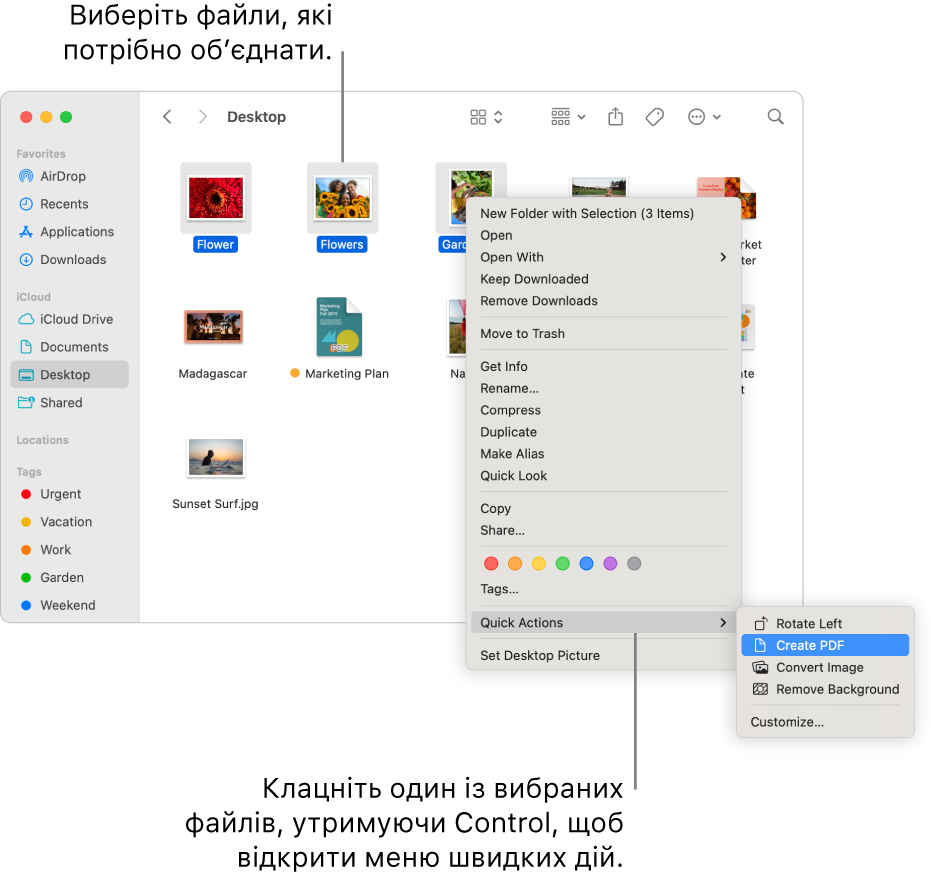This screenshot has width=931, height=878.
Task: Open AirDrop from the sidebar
Action: pos(62,176)
